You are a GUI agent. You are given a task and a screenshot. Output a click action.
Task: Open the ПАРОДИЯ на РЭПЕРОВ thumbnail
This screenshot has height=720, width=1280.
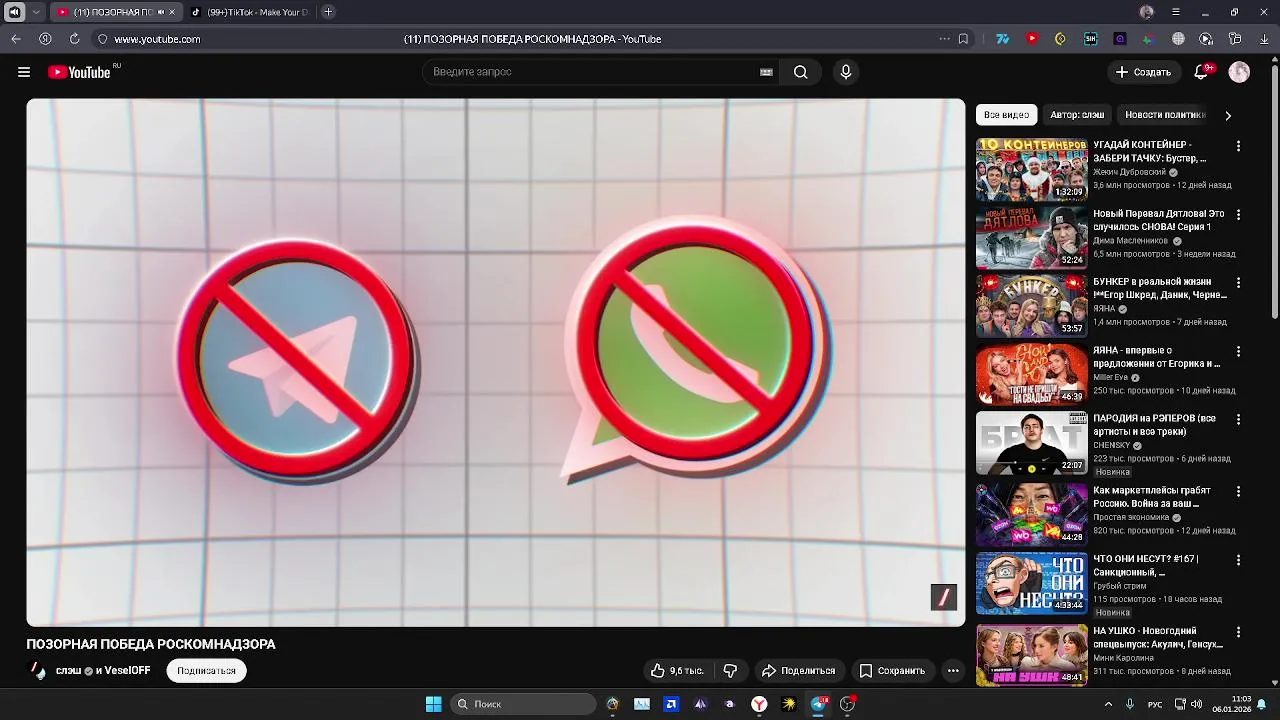click(1031, 443)
